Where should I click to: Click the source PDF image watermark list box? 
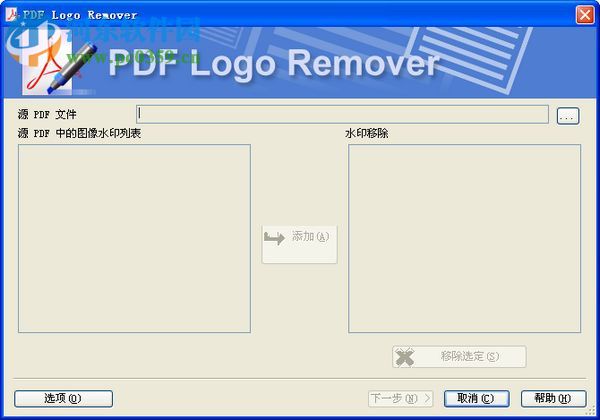point(134,238)
